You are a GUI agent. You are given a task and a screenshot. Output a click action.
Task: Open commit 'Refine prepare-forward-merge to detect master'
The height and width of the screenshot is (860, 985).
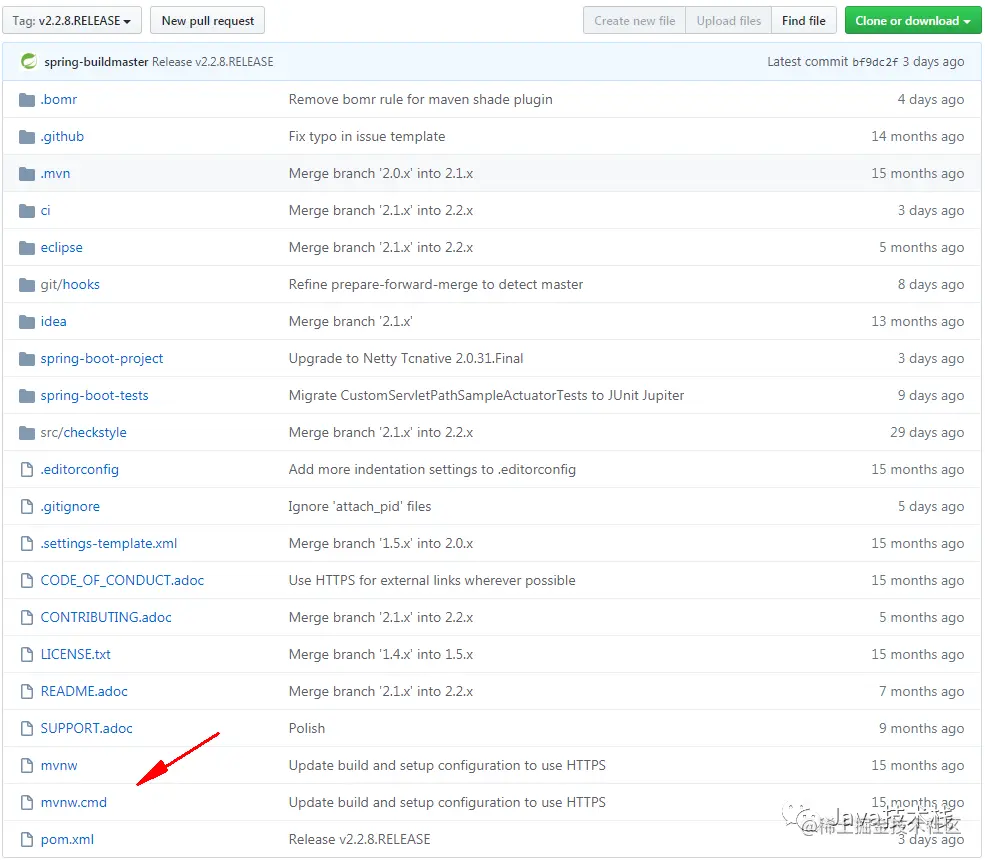pyautogui.click(x=436, y=285)
